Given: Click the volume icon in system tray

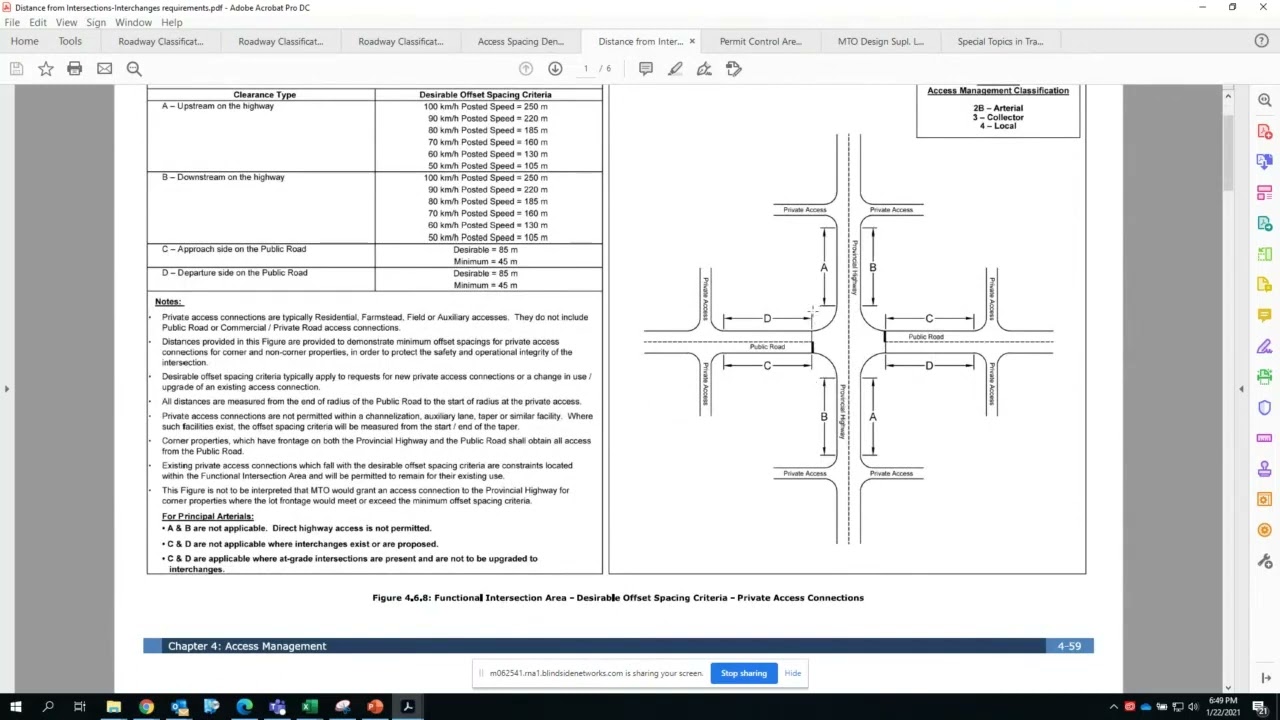Looking at the screenshot, I should pyautogui.click(x=1193, y=707).
